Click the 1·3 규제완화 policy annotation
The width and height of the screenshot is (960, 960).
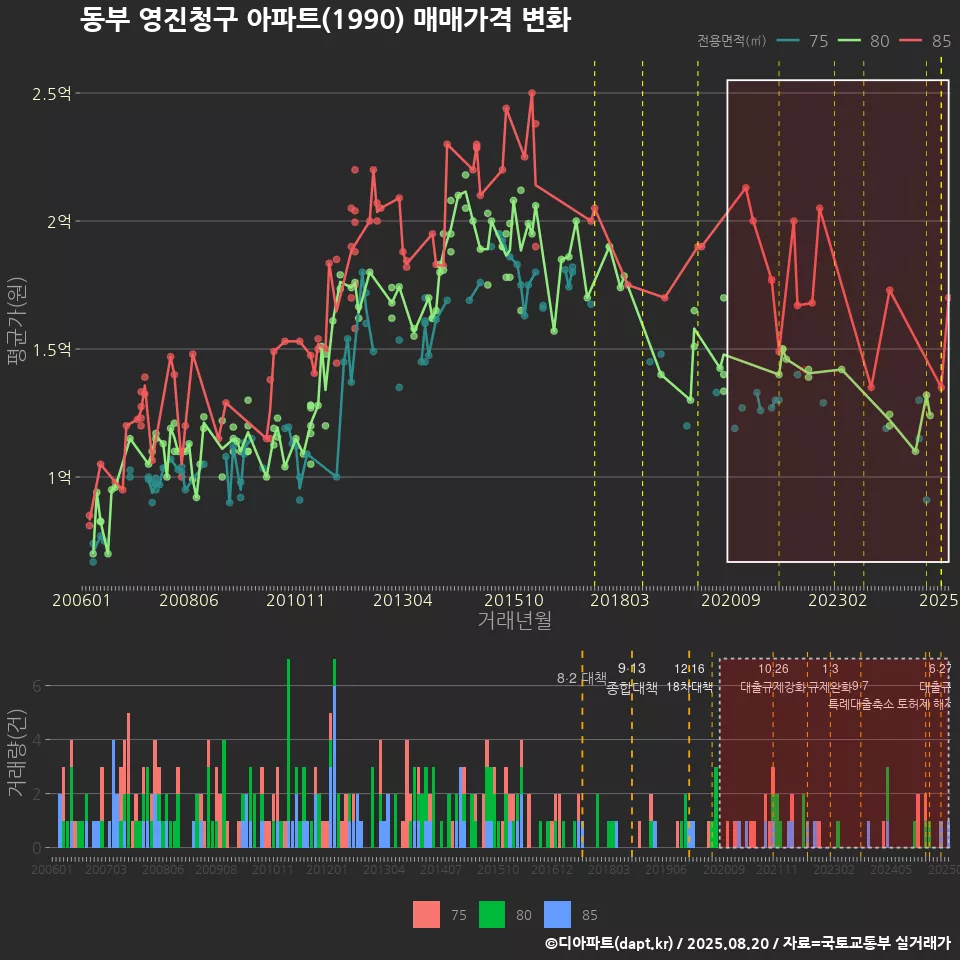tap(830, 678)
